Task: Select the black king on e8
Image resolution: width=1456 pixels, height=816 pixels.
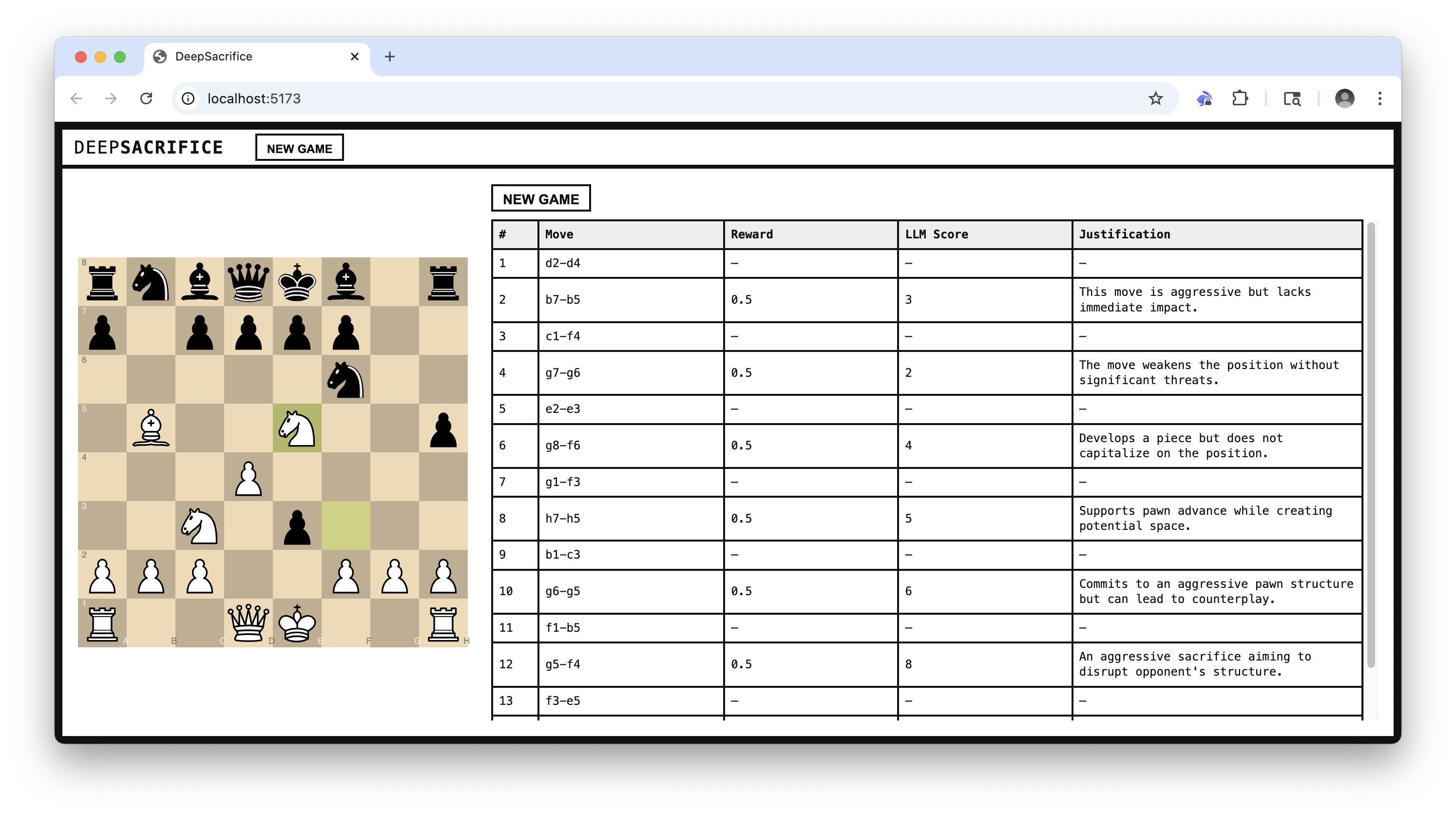Action: [x=297, y=282]
